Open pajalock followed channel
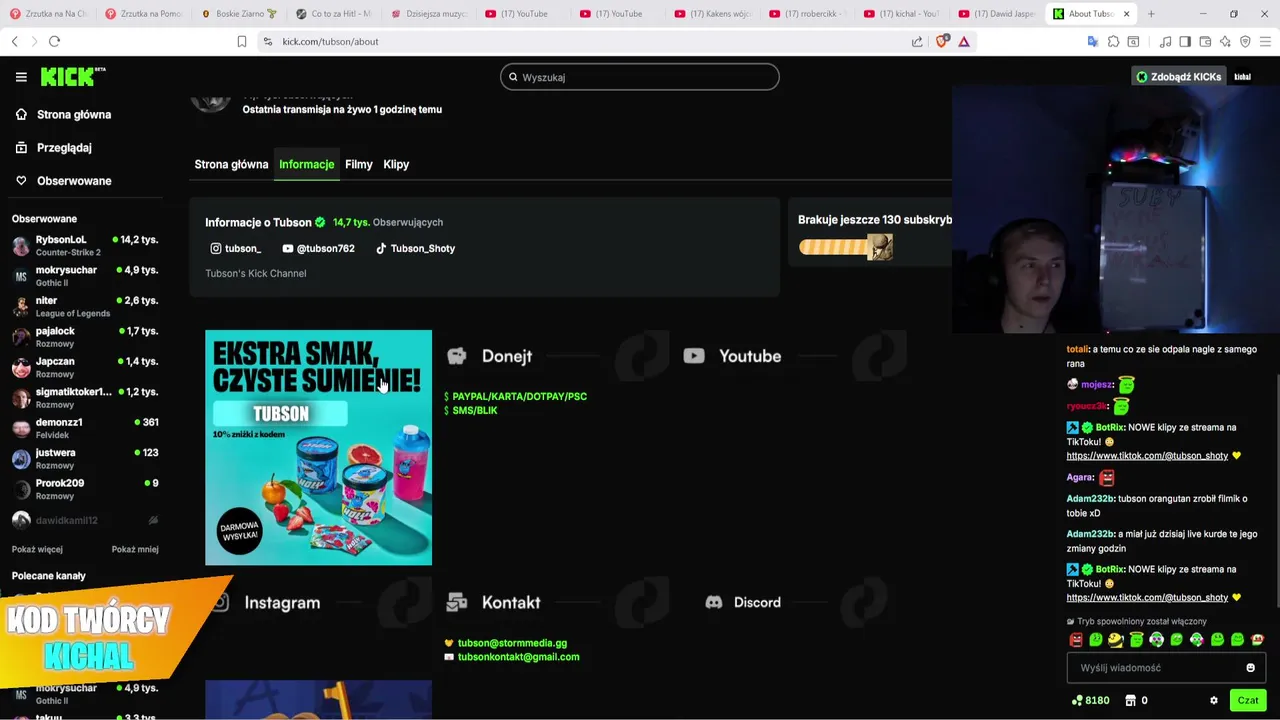This screenshot has height=720, width=1280. tap(85, 337)
